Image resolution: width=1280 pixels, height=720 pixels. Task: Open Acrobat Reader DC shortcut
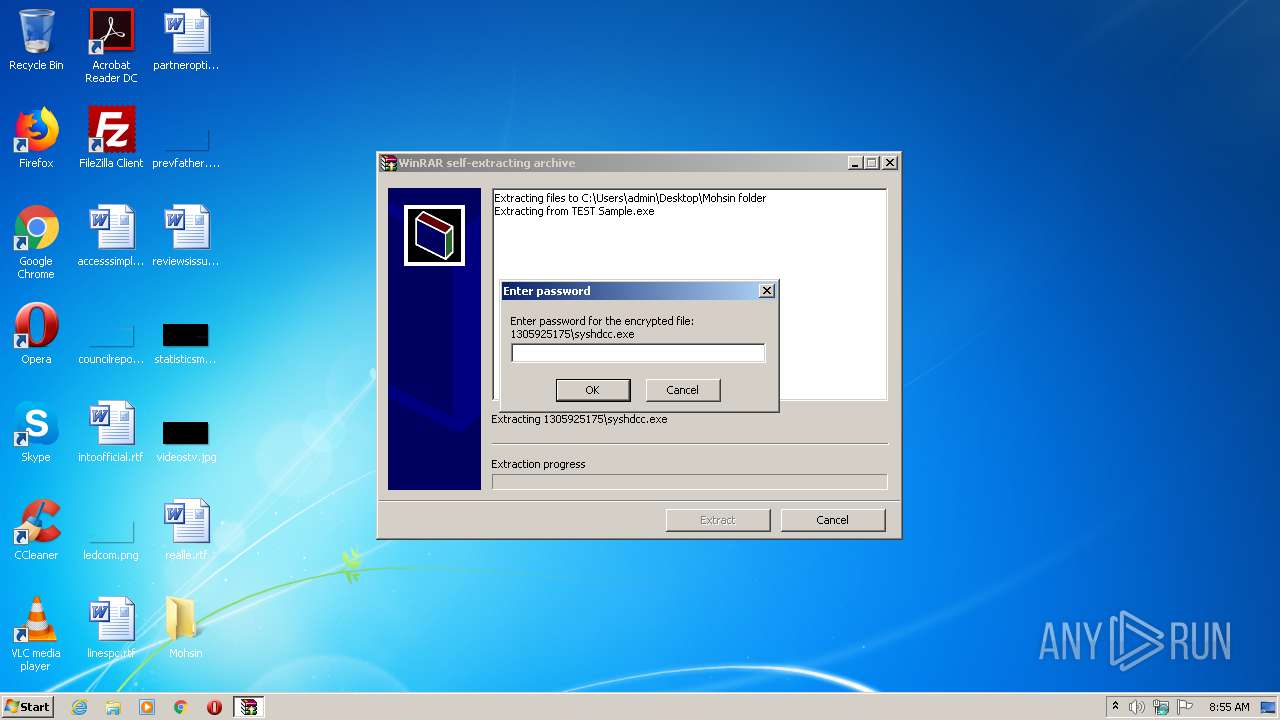[x=111, y=45]
